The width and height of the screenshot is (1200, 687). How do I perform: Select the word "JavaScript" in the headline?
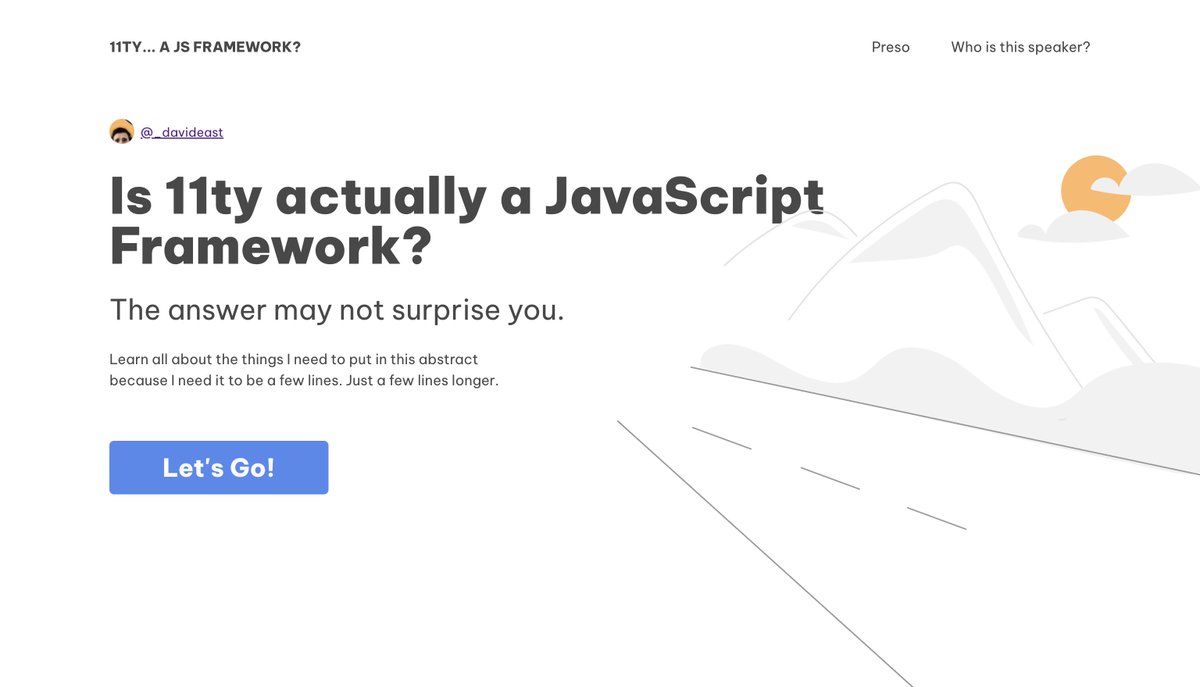point(684,196)
